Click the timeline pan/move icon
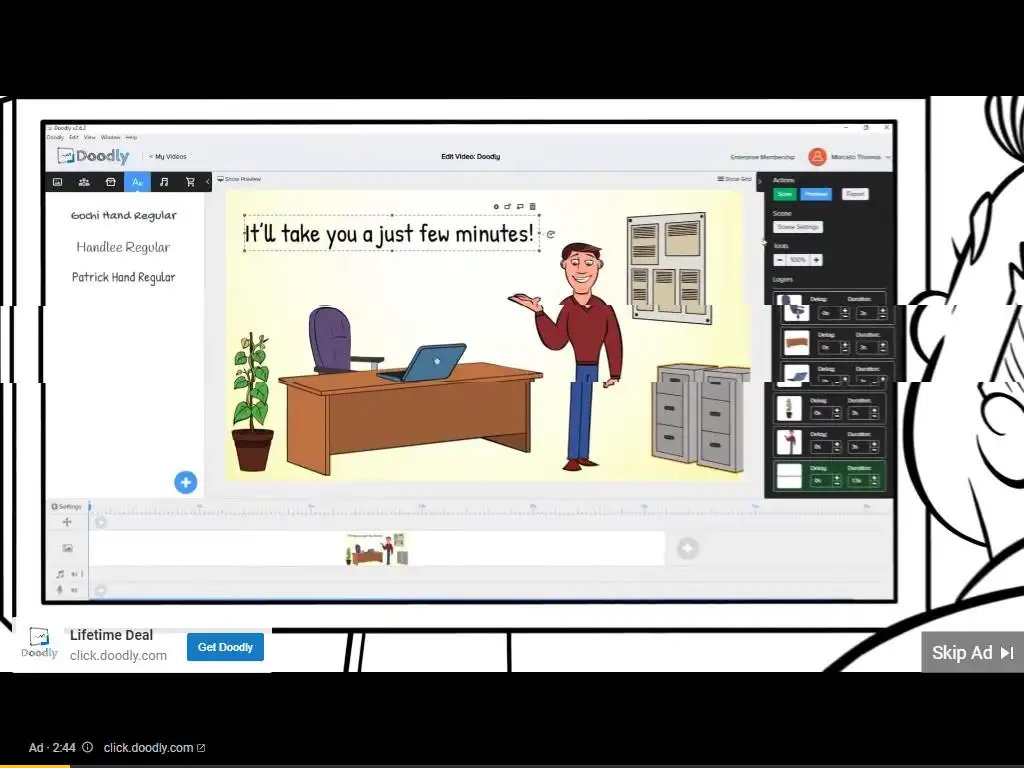Screen dimensions: 1024x768 coord(67,522)
